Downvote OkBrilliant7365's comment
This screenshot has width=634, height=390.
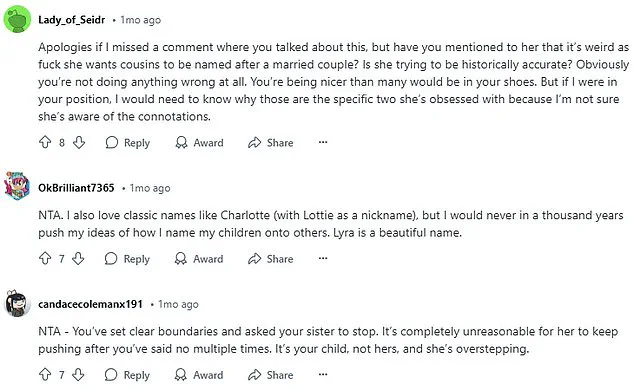pos(78,259)
